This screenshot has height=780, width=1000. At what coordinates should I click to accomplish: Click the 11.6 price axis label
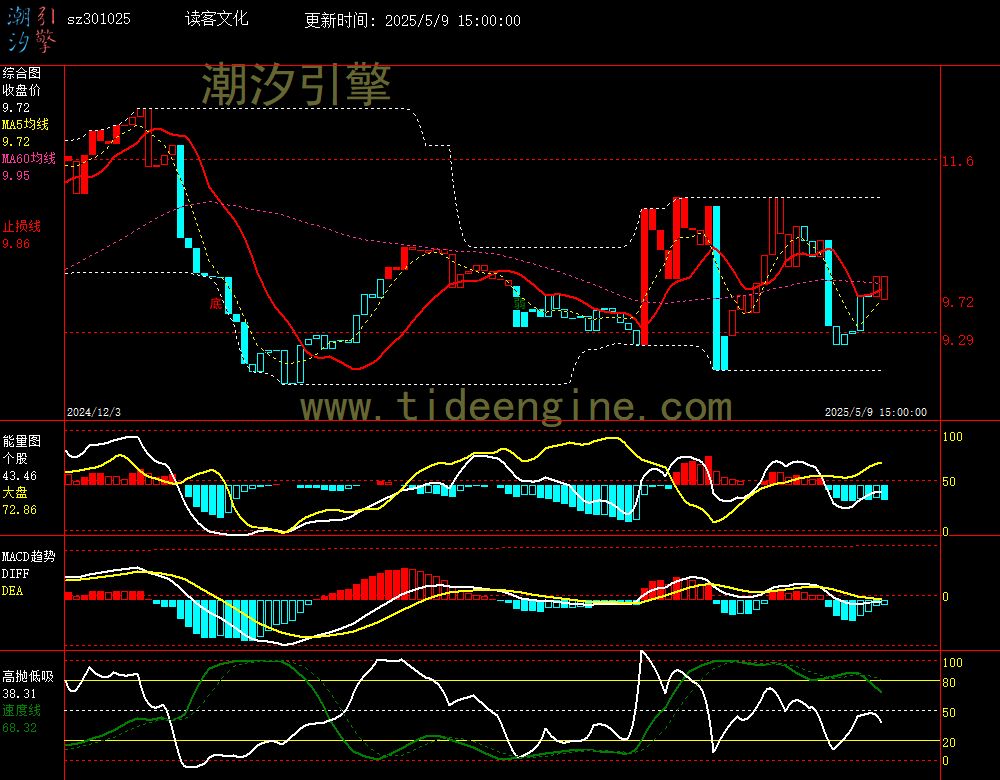[x=958, y=161]
